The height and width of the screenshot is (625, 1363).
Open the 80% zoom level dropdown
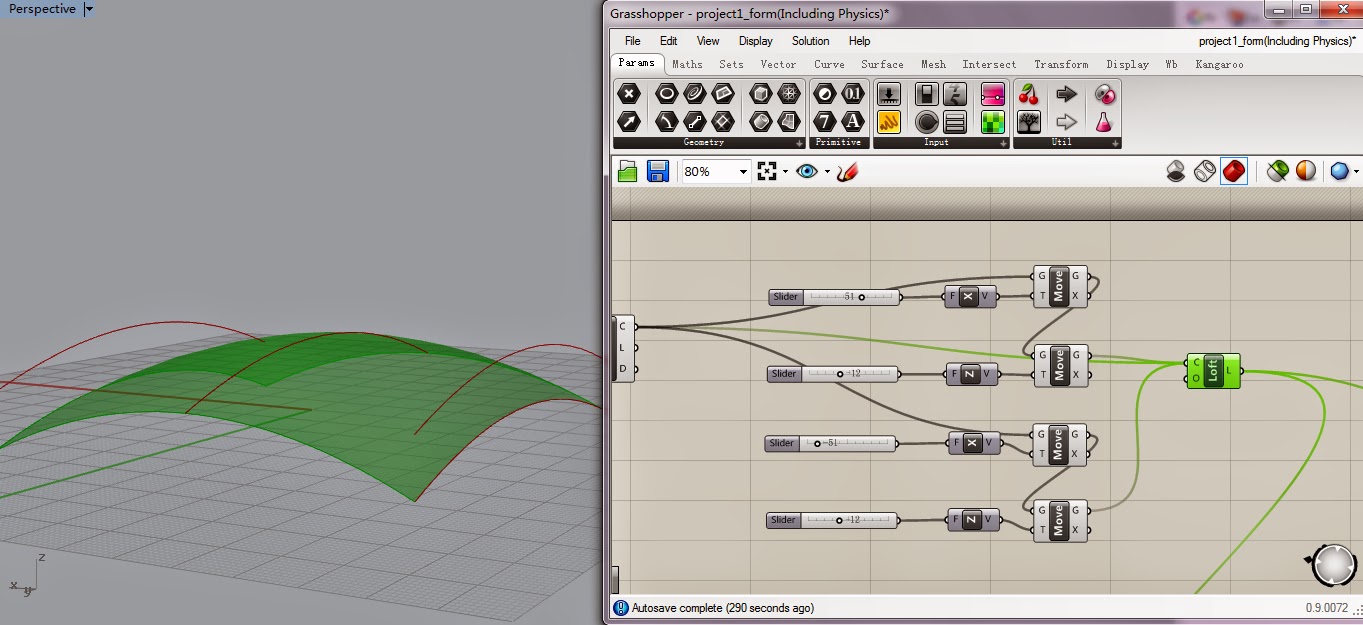(x=743, y=172)
